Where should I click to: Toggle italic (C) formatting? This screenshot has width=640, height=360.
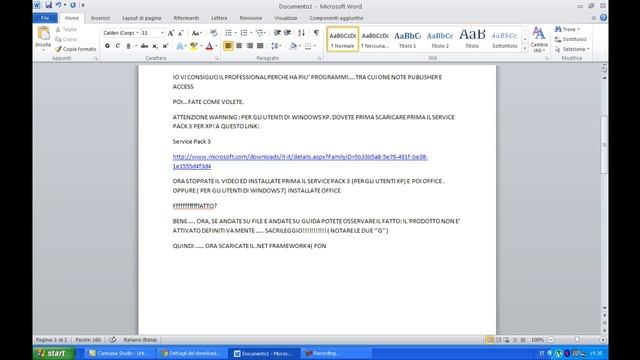click(x=118, y=46)
